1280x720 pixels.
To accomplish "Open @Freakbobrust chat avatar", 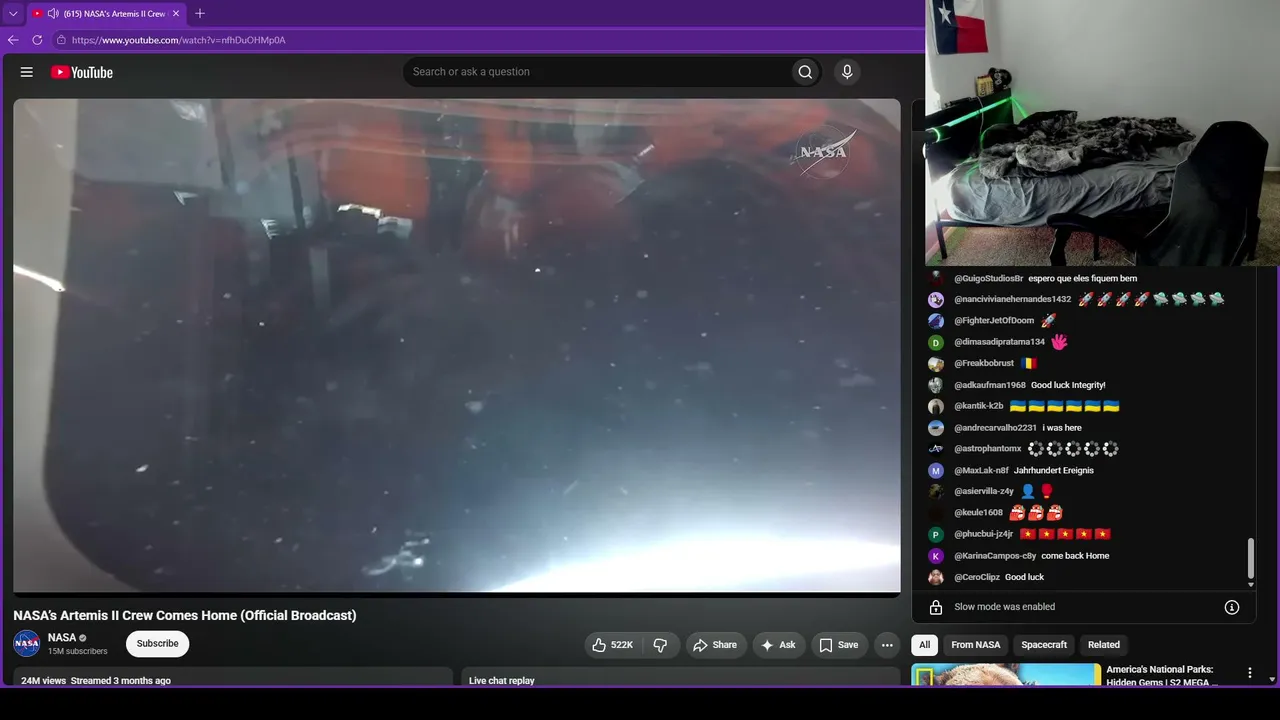I will (936, 364).
